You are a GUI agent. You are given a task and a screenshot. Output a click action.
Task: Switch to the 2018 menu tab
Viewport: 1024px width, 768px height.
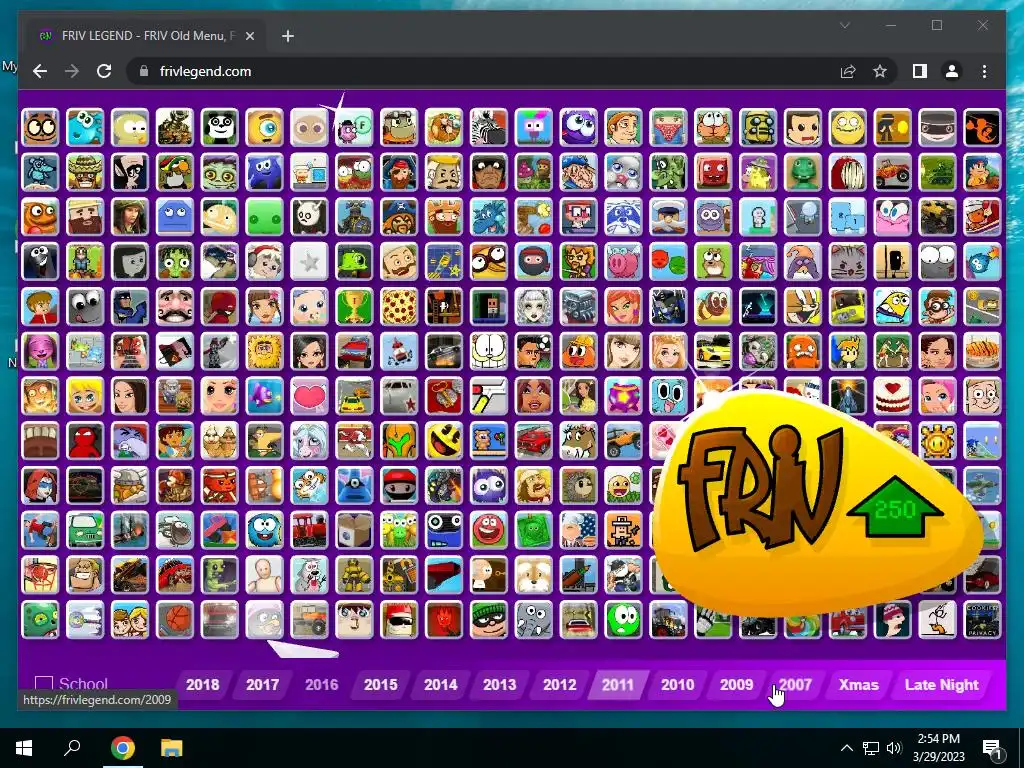202,684
